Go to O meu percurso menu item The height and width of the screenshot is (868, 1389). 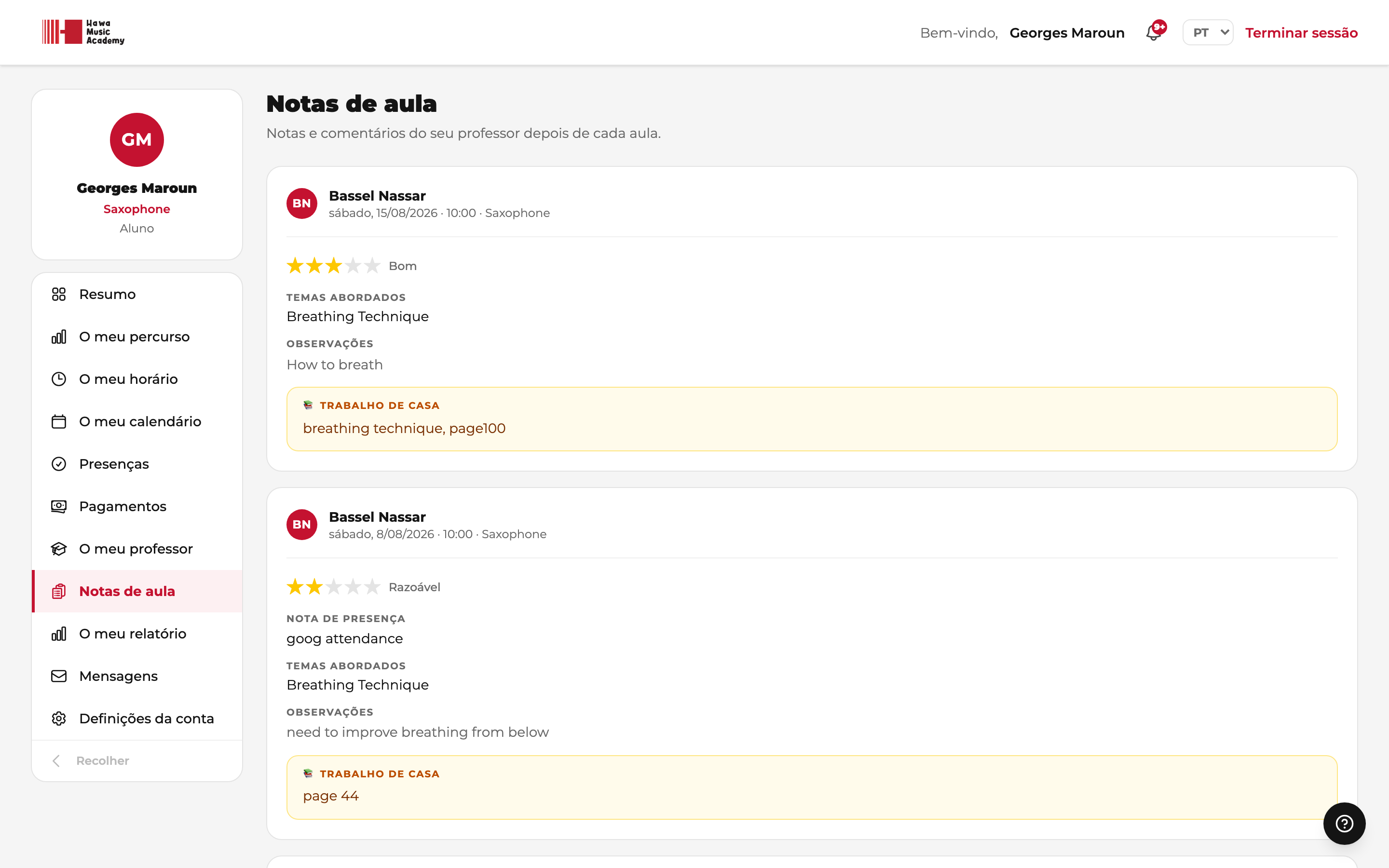pyautogui.click(x=137, y=337)
